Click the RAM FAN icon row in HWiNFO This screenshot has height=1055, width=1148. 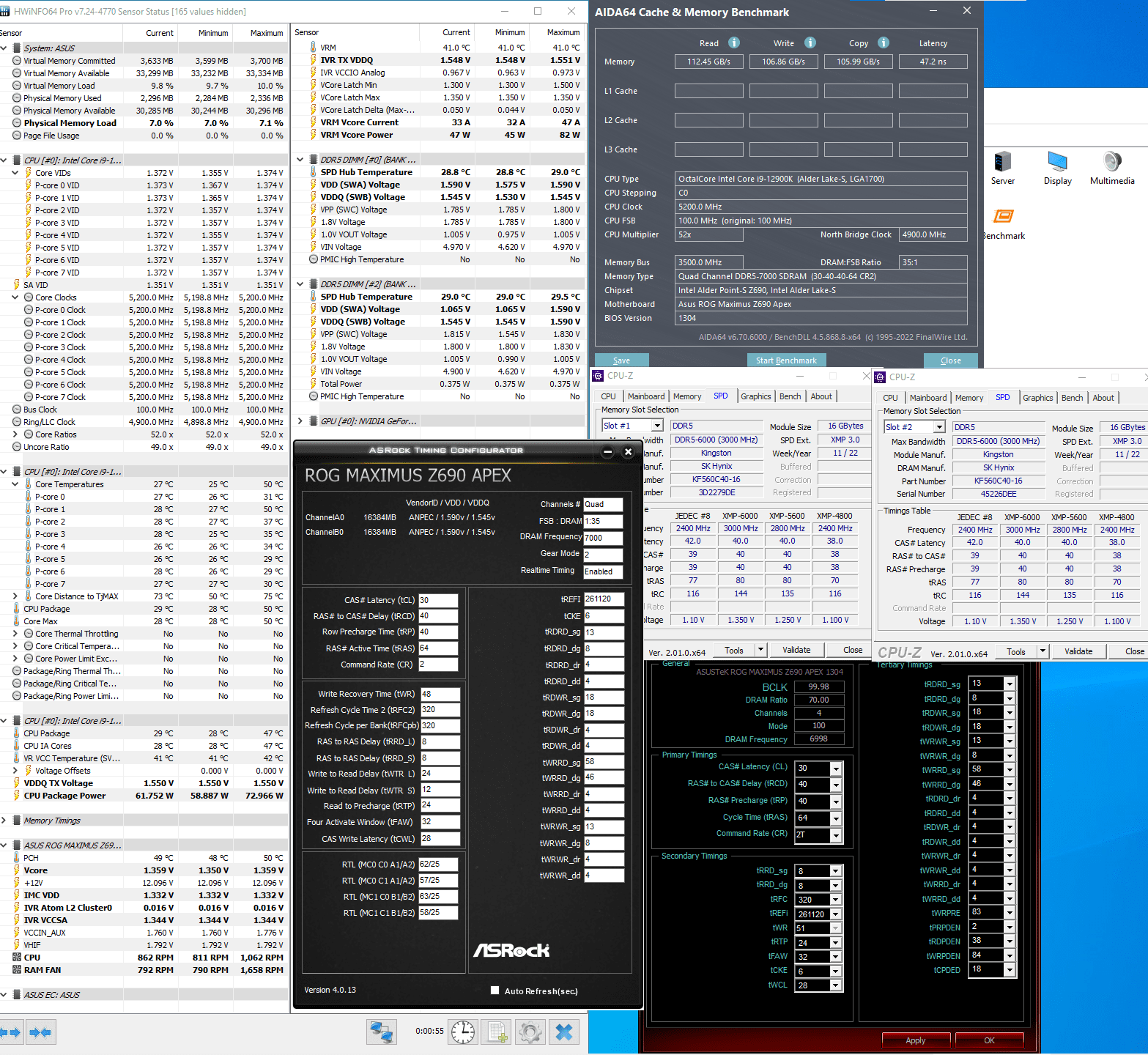(17, 970)
